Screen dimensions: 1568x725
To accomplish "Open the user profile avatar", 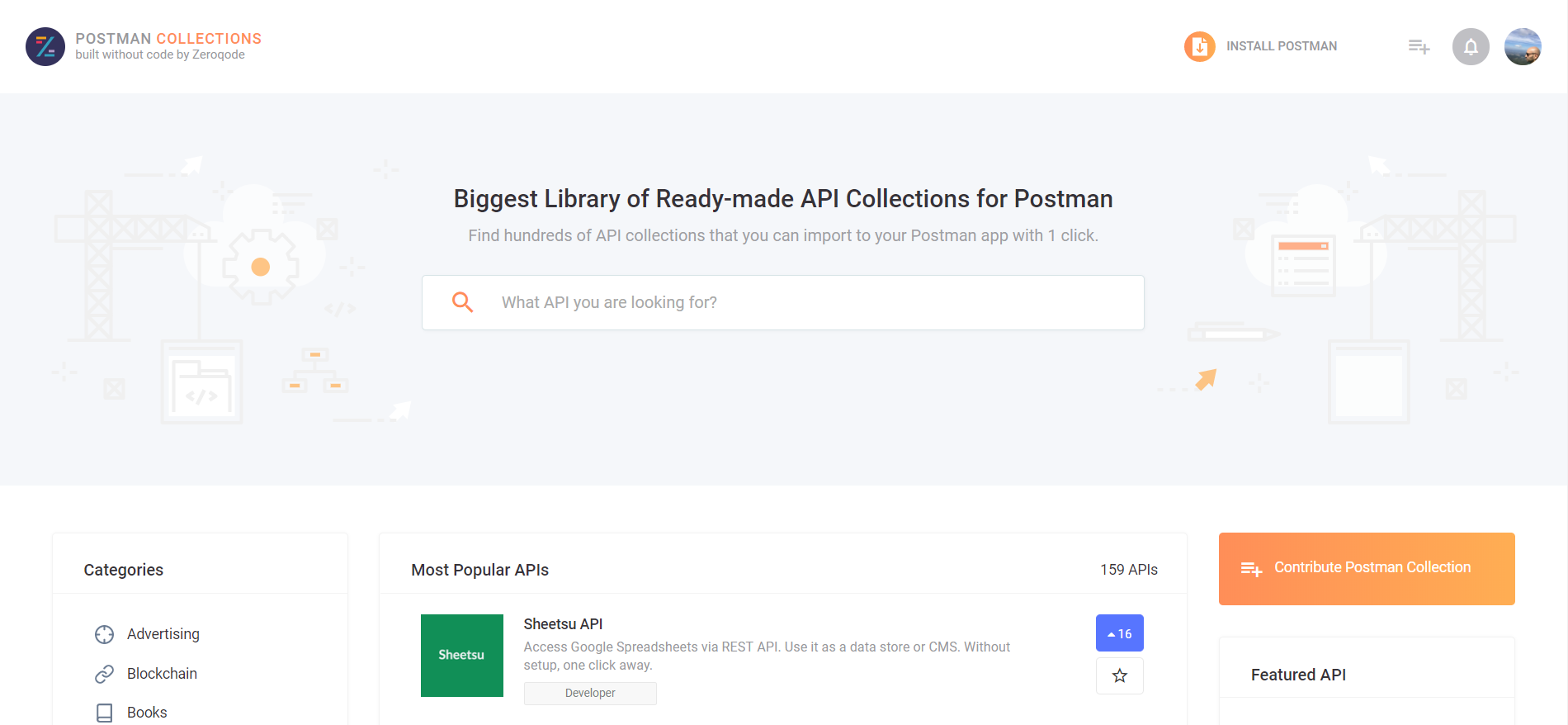I will click(x=1523, y=46).
